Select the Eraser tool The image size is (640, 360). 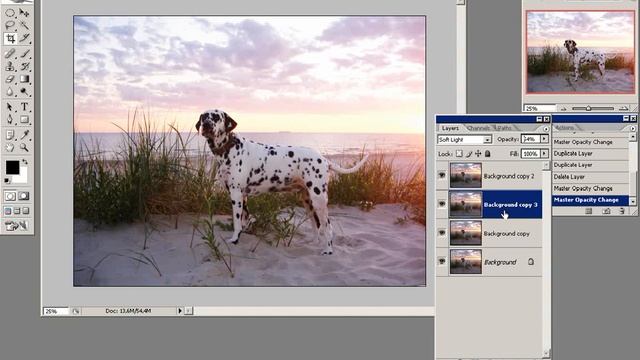10,79
